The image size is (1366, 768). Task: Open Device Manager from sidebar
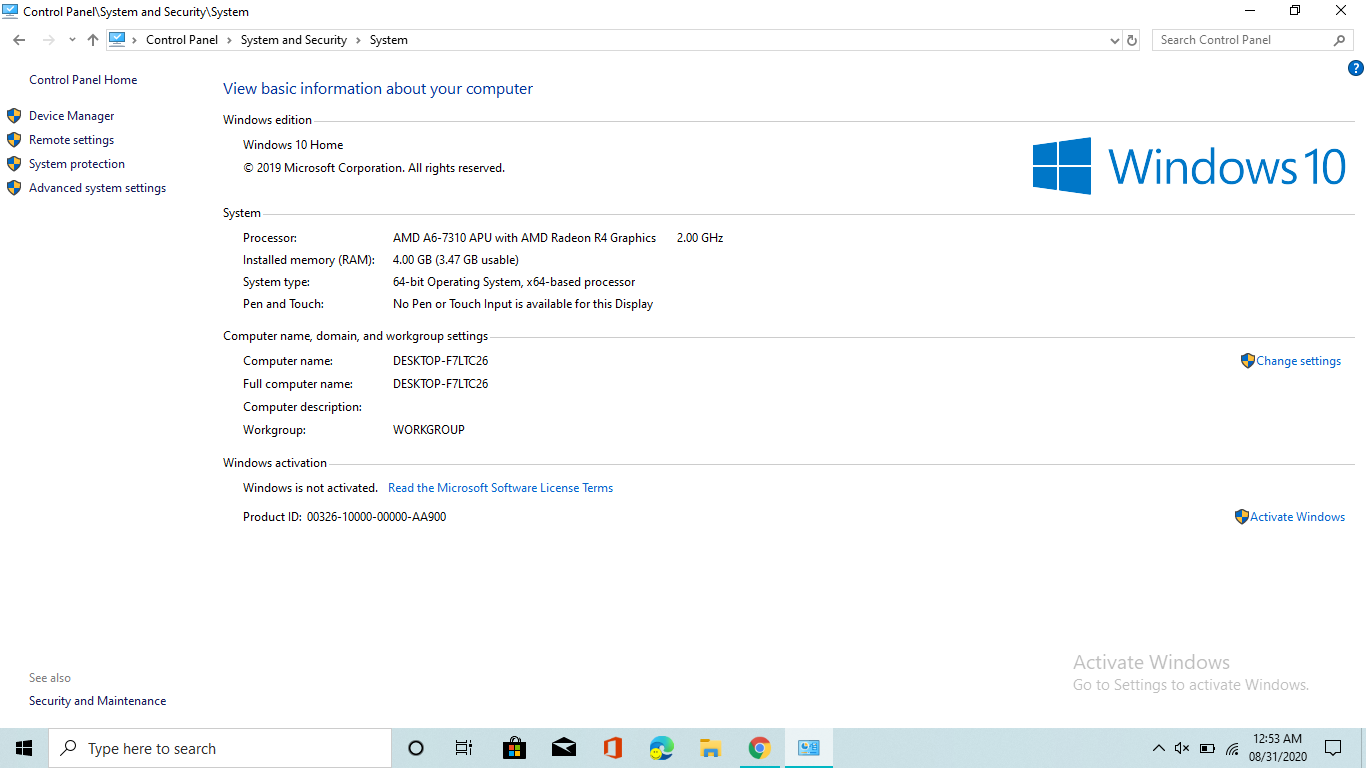click(x=71, y=116)
